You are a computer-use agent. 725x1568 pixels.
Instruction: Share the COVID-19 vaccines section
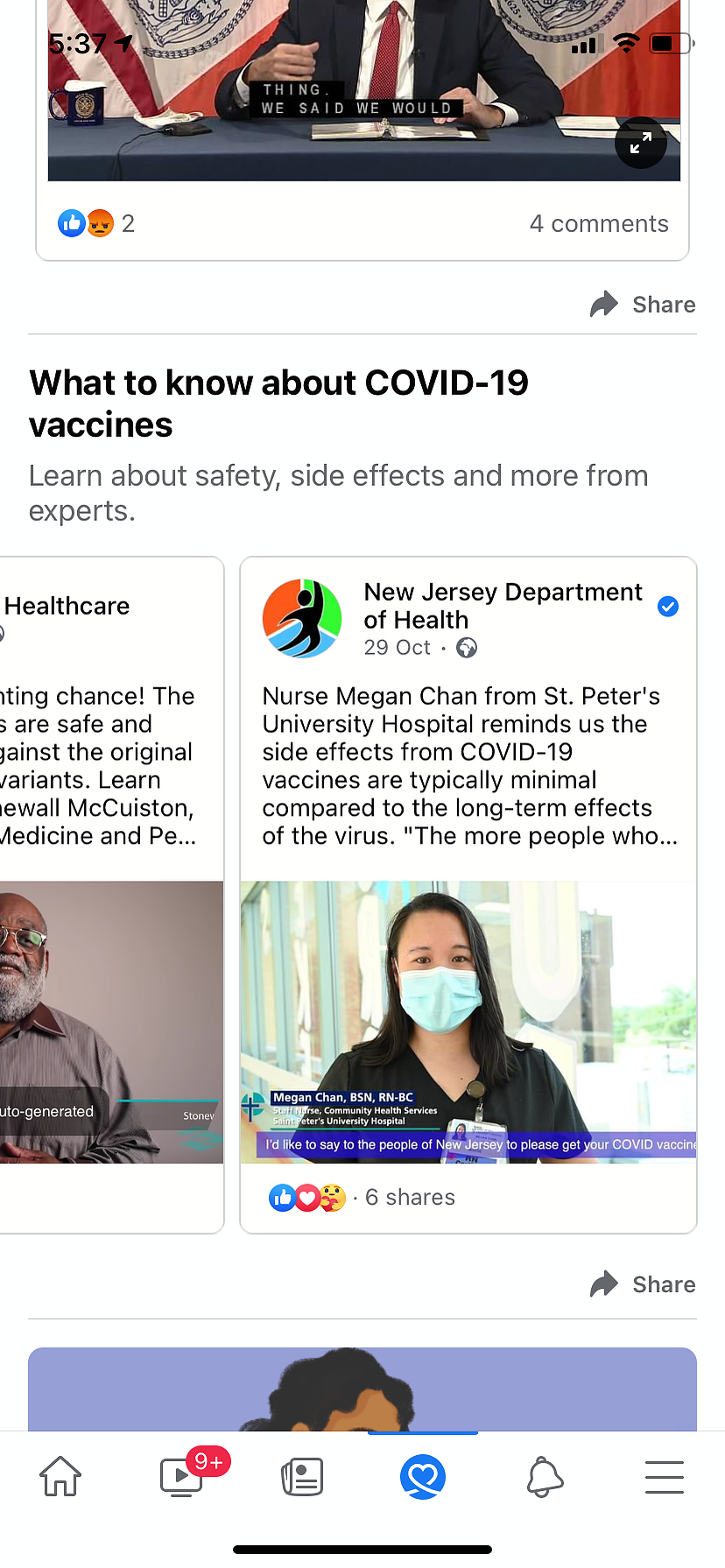pyautogui.click(x=644, y=1284)
